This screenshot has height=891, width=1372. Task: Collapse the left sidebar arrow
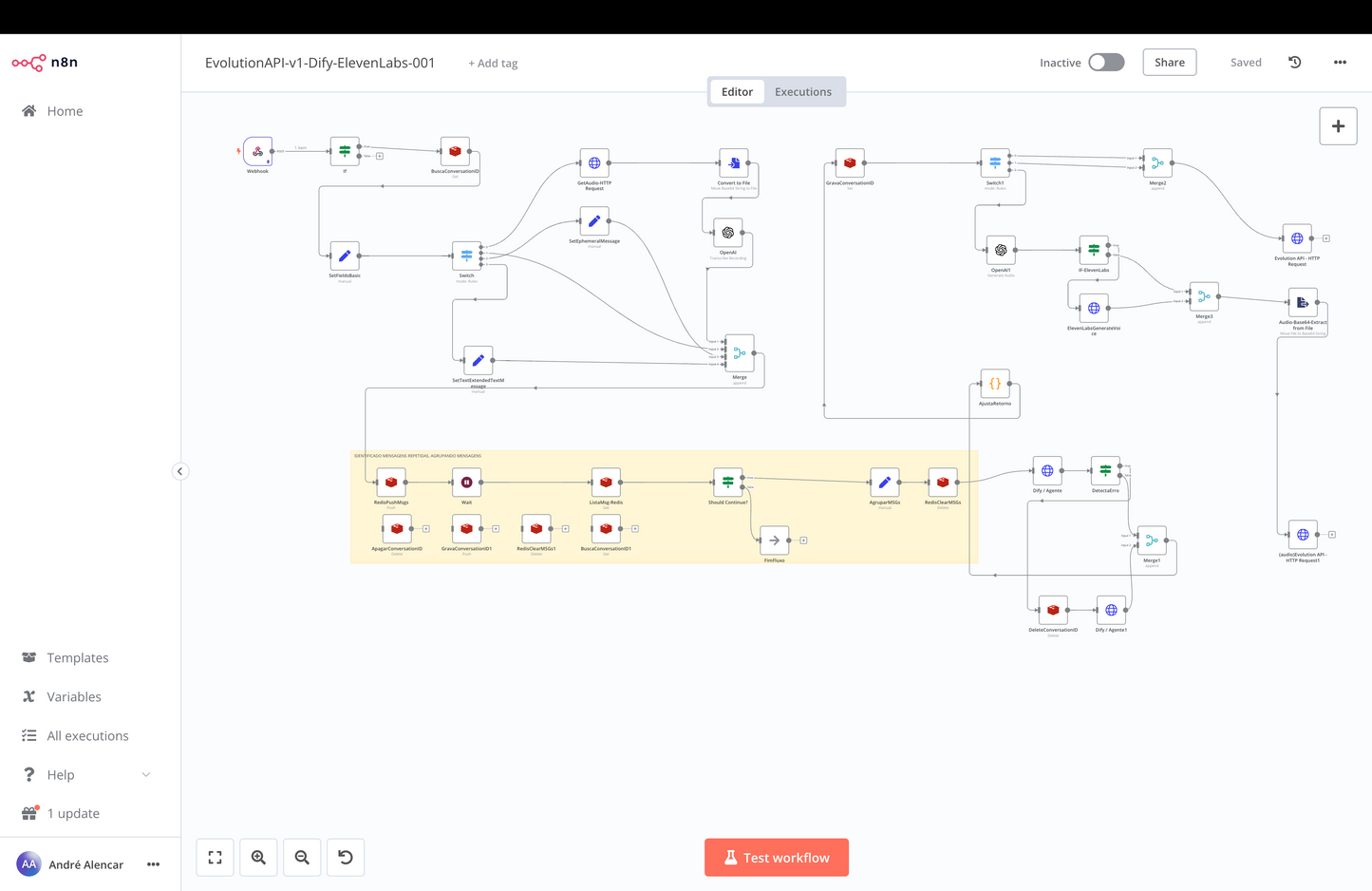point(179,471)
